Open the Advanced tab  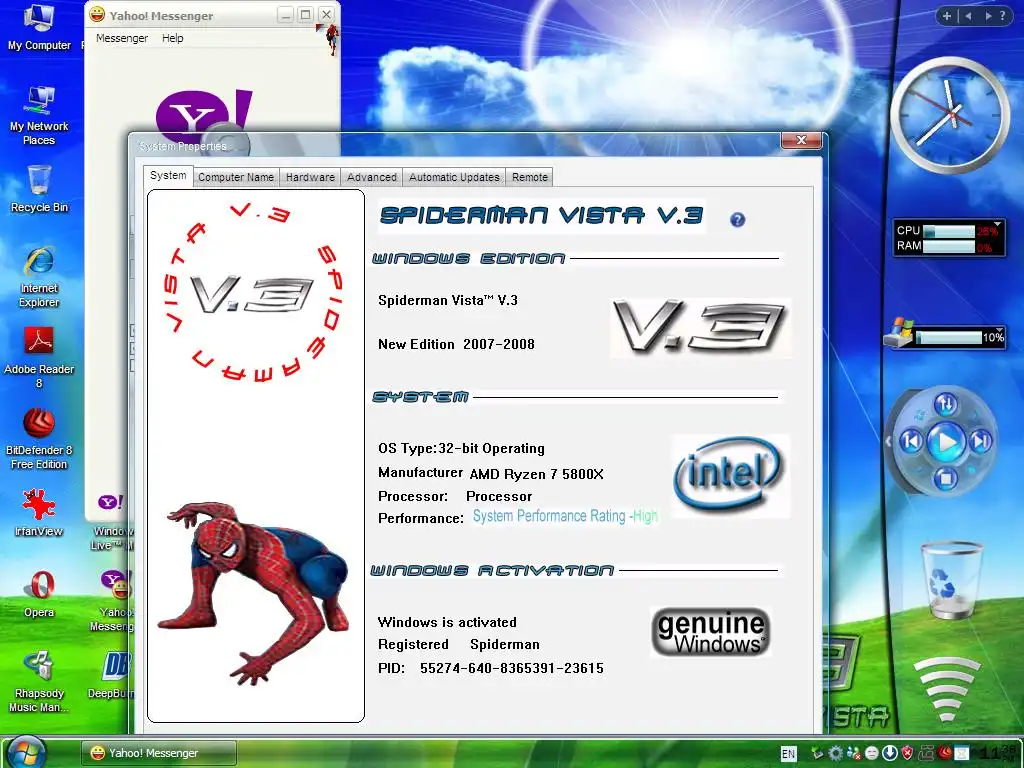click(x=372, y=177)
